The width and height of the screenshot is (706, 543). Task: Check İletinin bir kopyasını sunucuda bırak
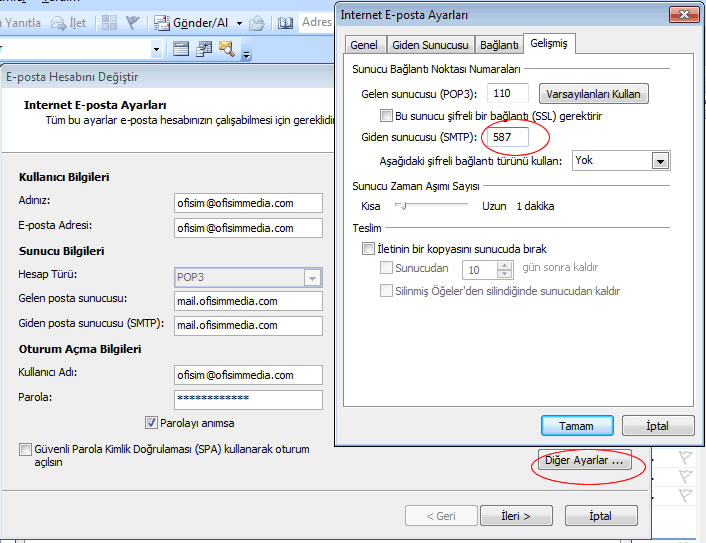pos(368,249)
